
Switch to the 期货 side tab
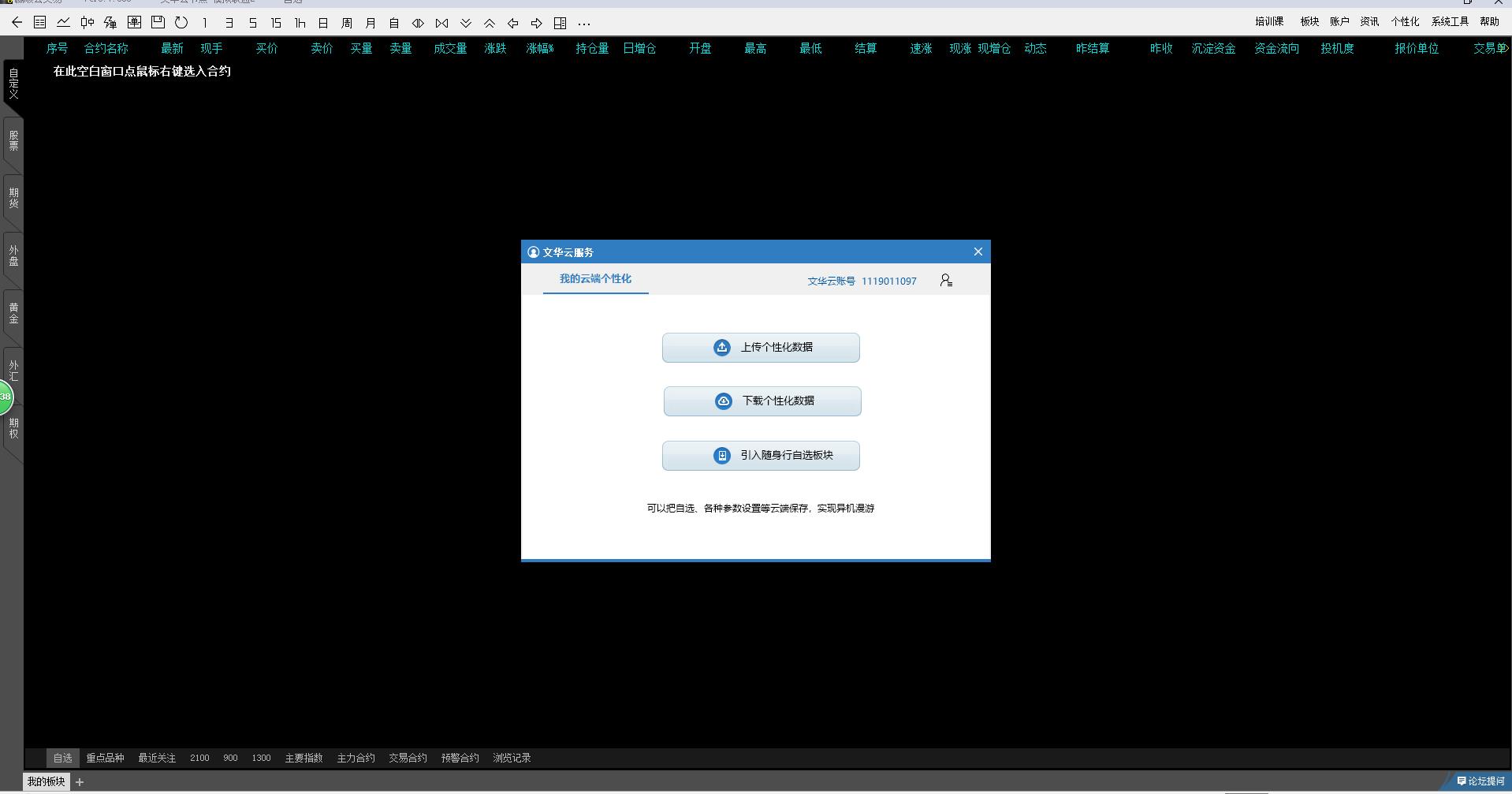tap(13, 198)
